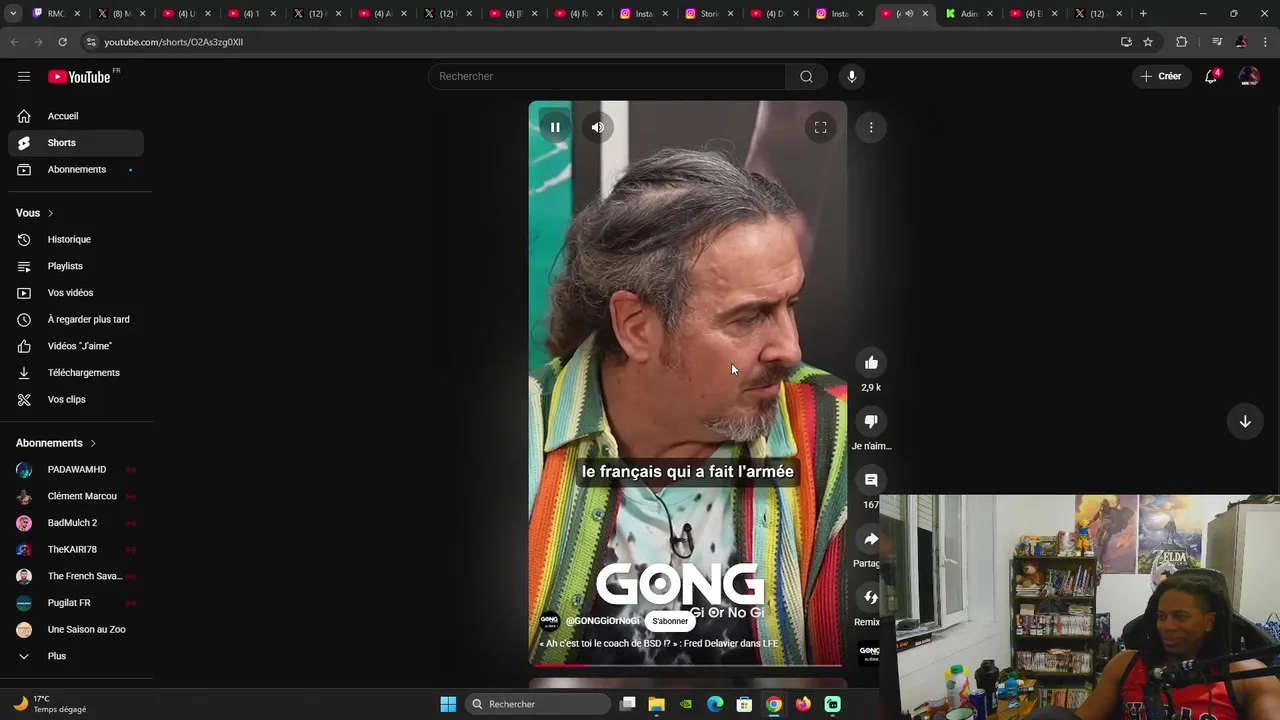1280x720 pixels.
Task: Open the Windows Start menu
Action: coord(448,704)
